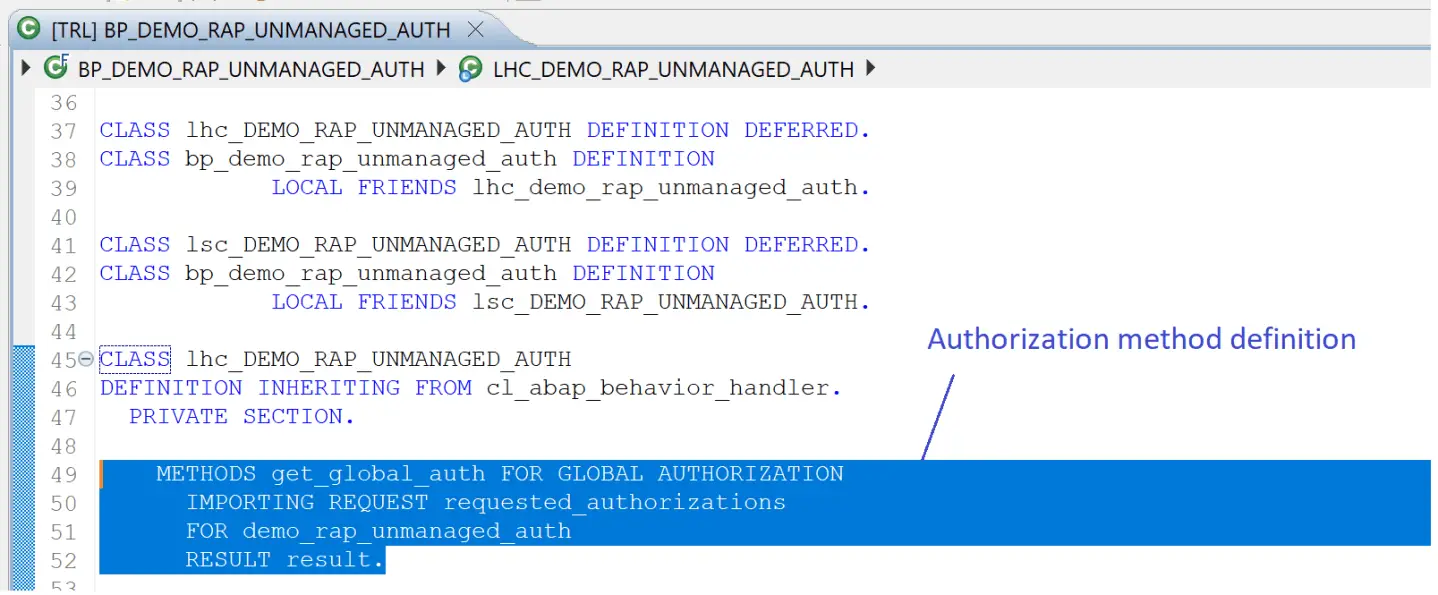Click the CLASS keyword on line 37
The height and width of the screenshot is (595, 1438).
click(x=135, y=131)
